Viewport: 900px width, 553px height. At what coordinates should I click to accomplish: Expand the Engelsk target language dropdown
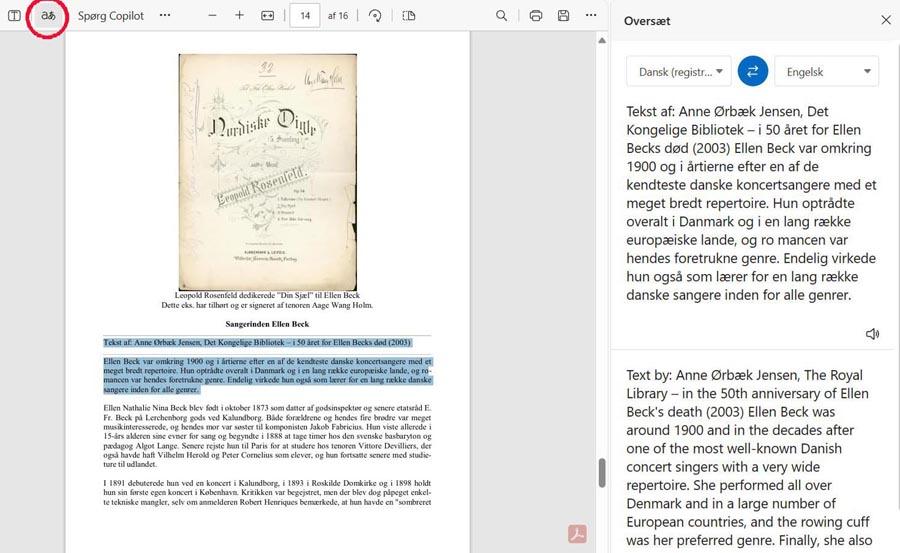point(827,72)
